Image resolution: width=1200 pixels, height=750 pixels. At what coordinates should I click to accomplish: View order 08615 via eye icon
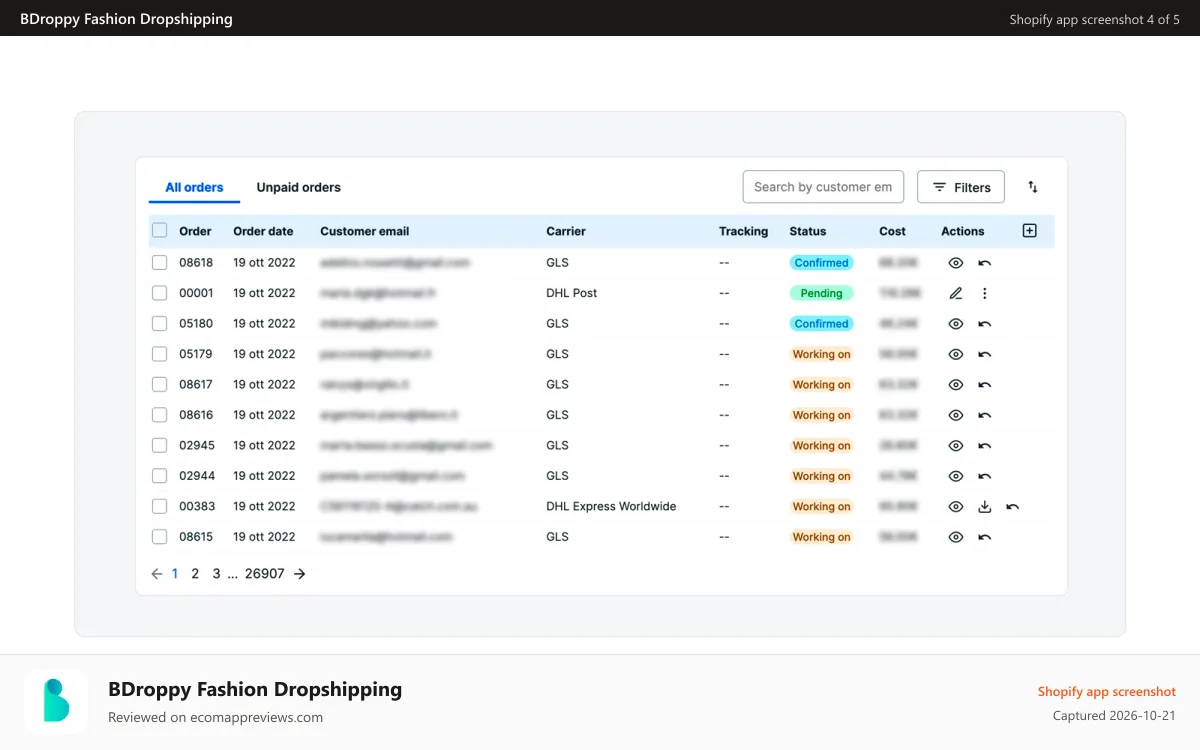click(956, 537)
